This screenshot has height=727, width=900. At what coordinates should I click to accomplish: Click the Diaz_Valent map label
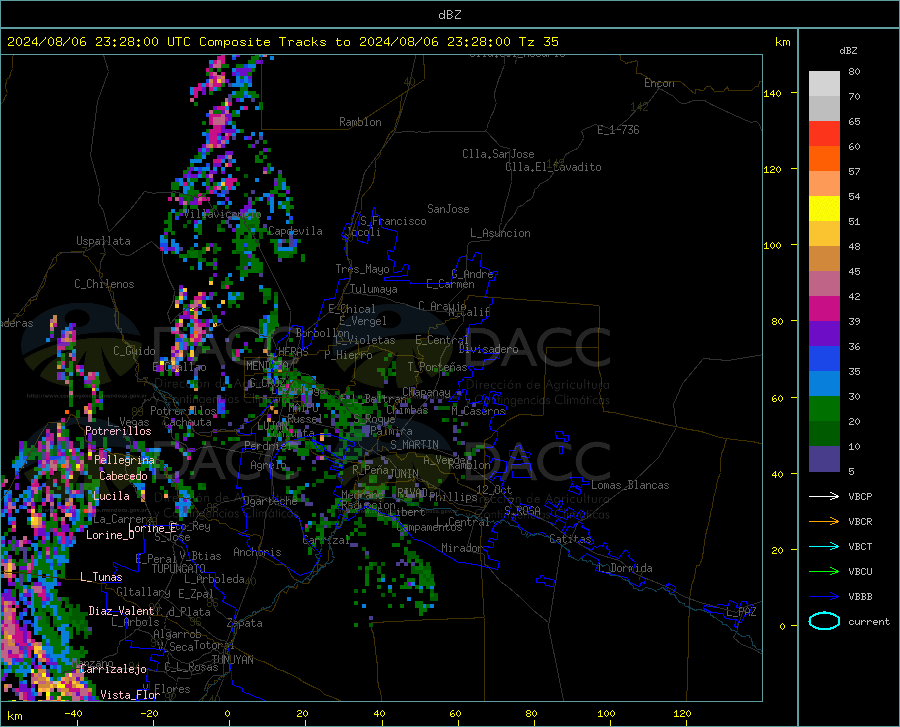(121, 611)
